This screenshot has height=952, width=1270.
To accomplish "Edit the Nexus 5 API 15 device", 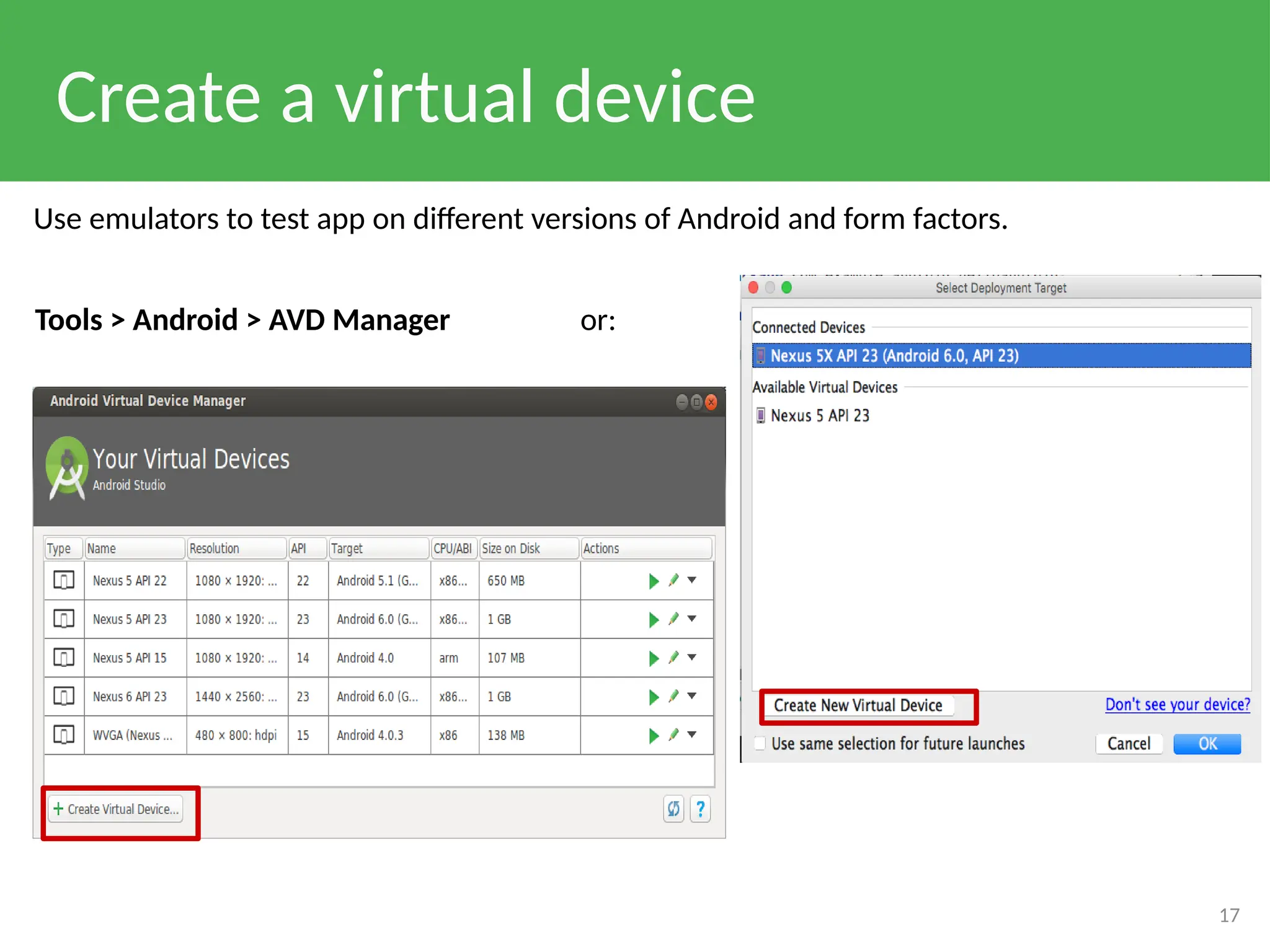I will 674,658.
